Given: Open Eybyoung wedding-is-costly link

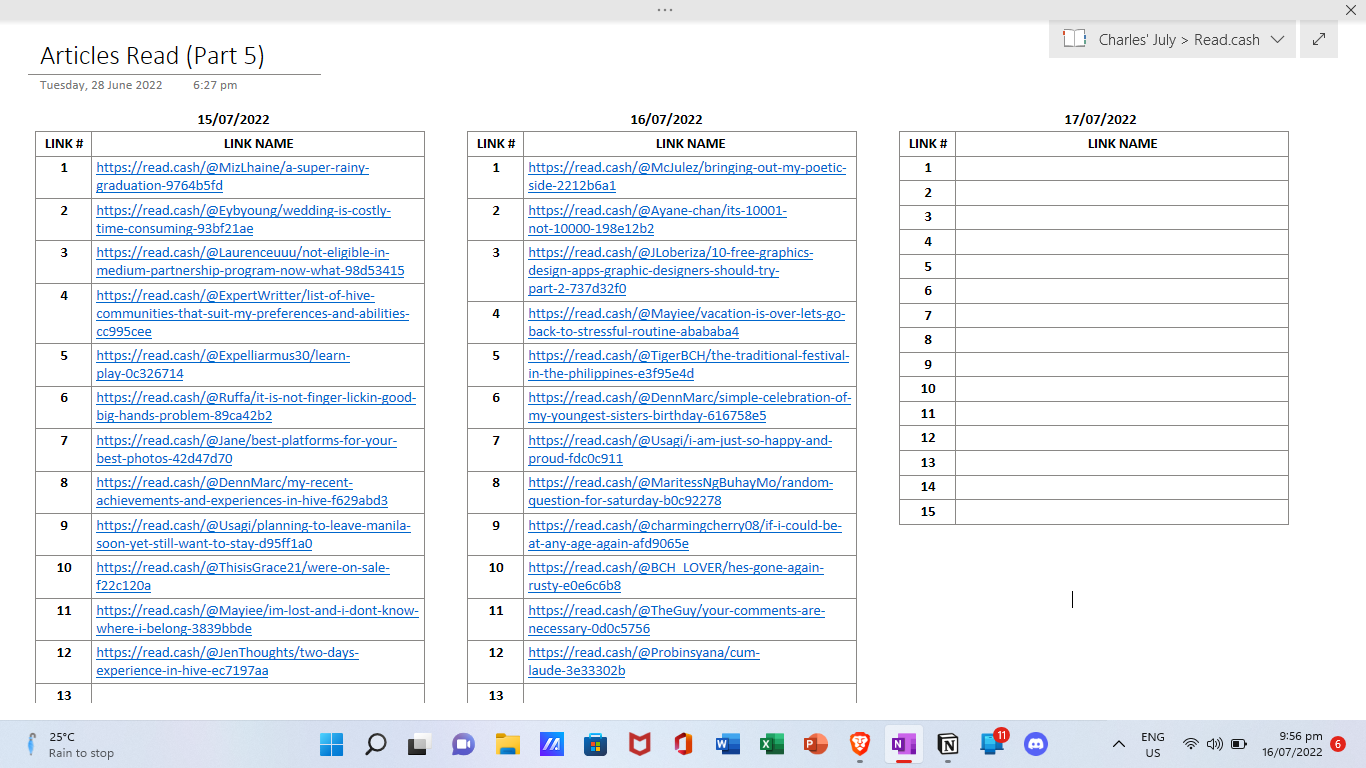Looking at the screenshot, I should (x=243, y=219).
